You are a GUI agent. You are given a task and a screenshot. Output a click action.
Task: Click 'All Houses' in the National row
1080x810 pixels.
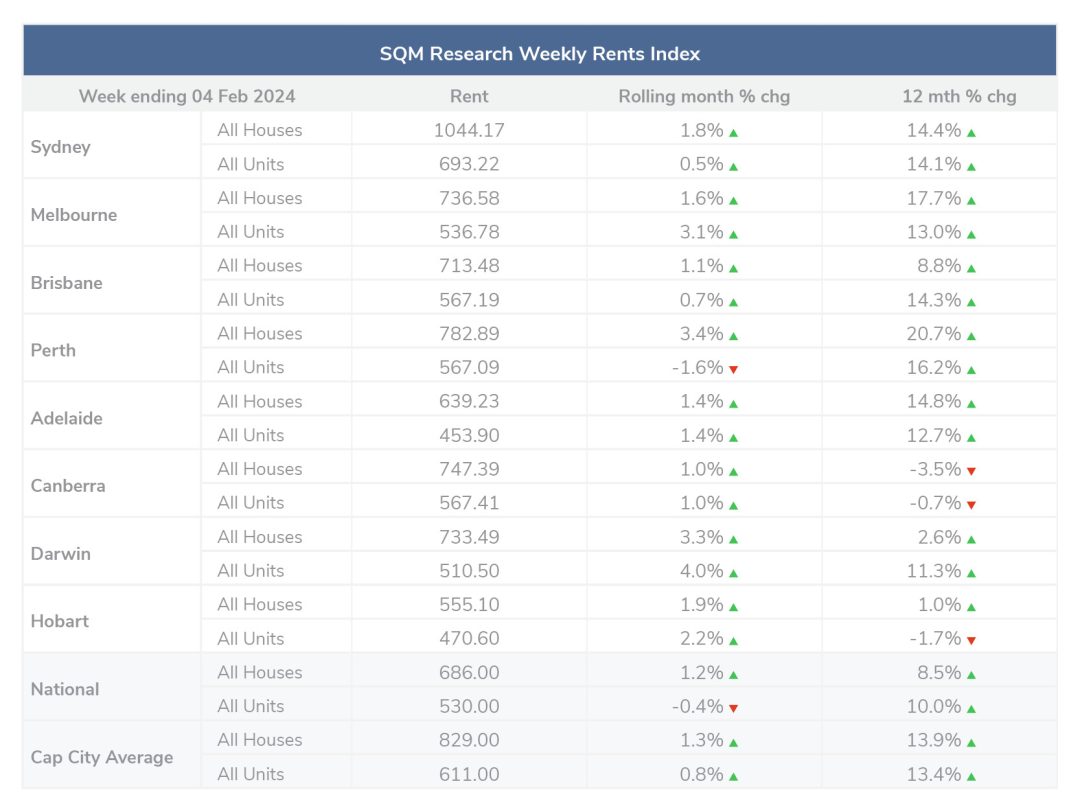tap(260, 672)
